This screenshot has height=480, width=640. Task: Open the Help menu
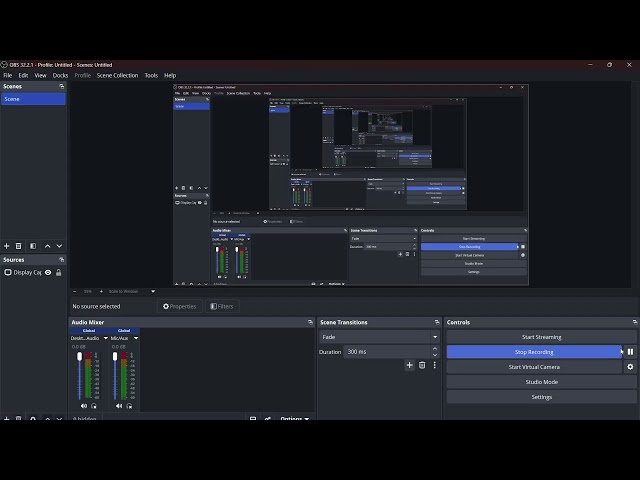click(170, 76)
